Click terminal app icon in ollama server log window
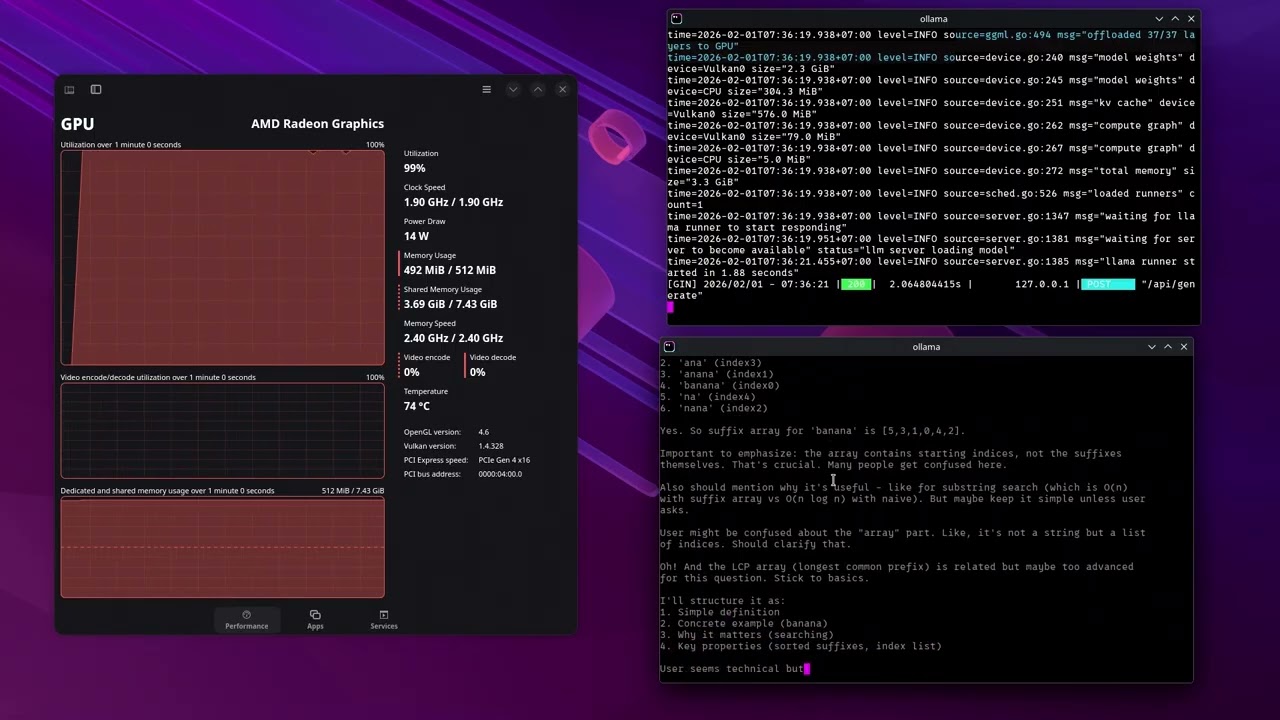This screenshot has height=720, width=1280. click(676, 19)
